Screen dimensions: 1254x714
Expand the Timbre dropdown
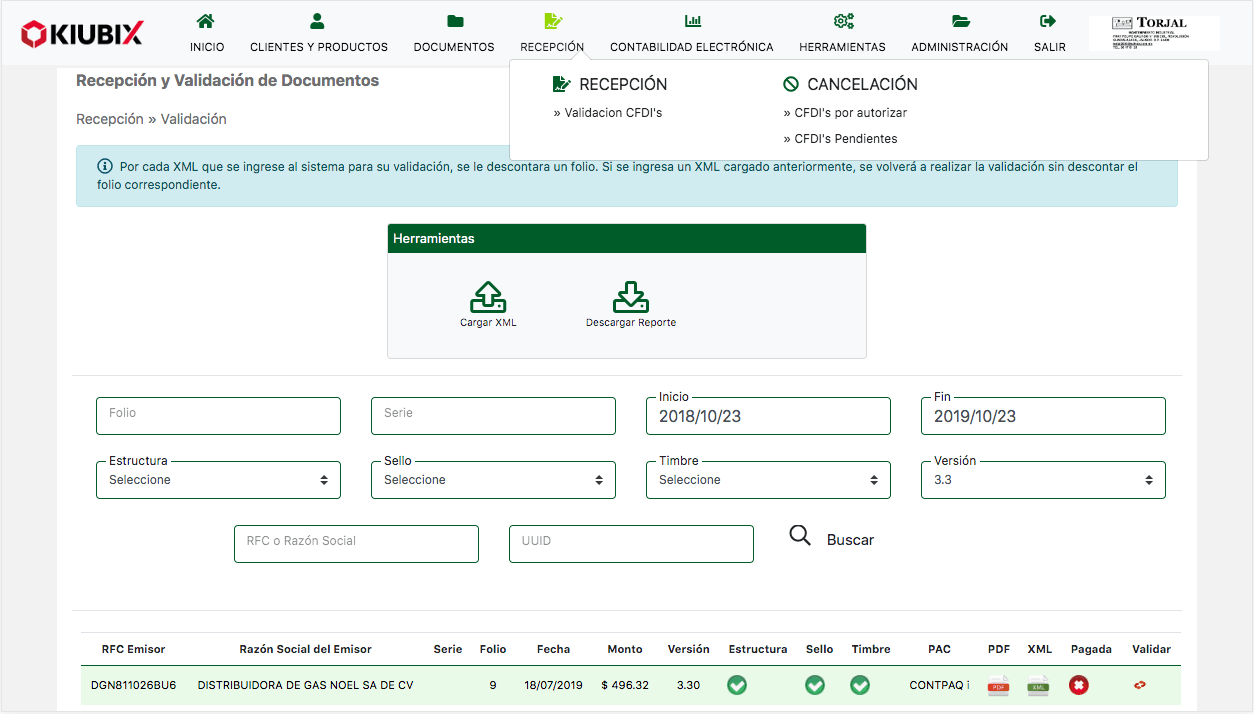[768, 480]
